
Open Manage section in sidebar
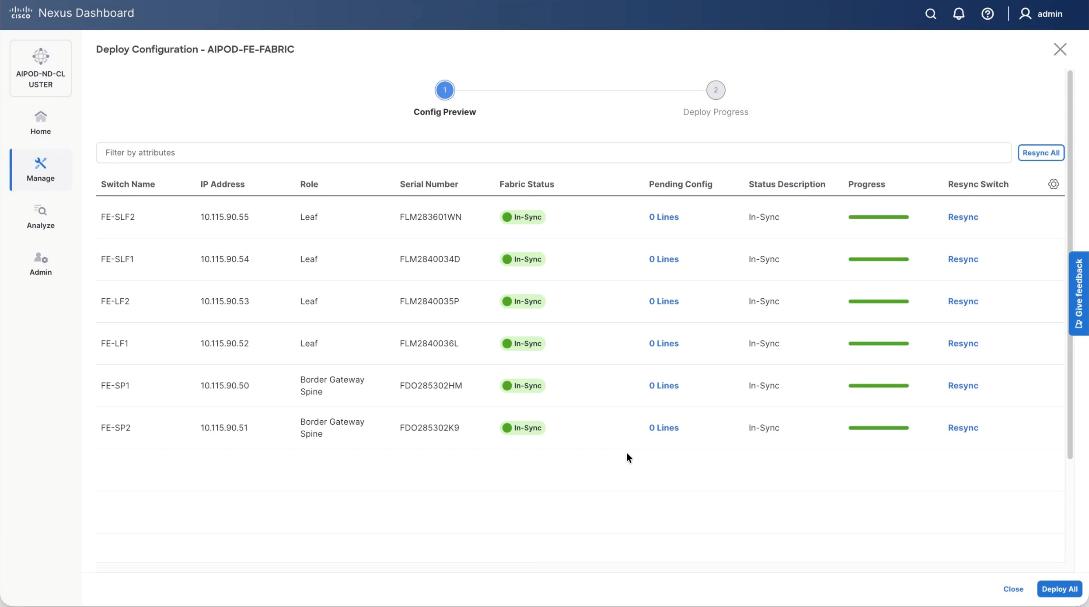(40, 169)
